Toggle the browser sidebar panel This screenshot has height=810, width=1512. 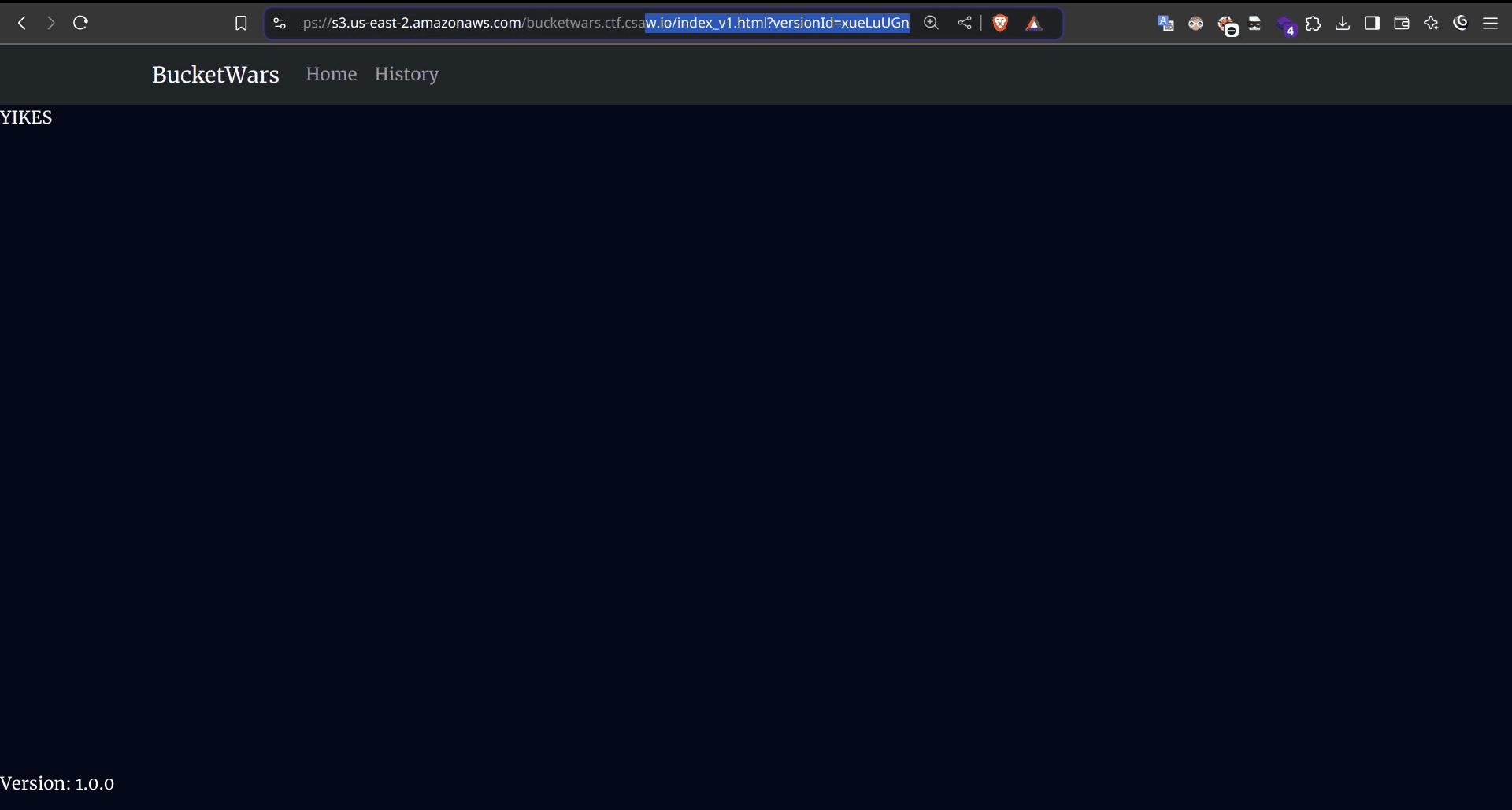[1371, 24]
